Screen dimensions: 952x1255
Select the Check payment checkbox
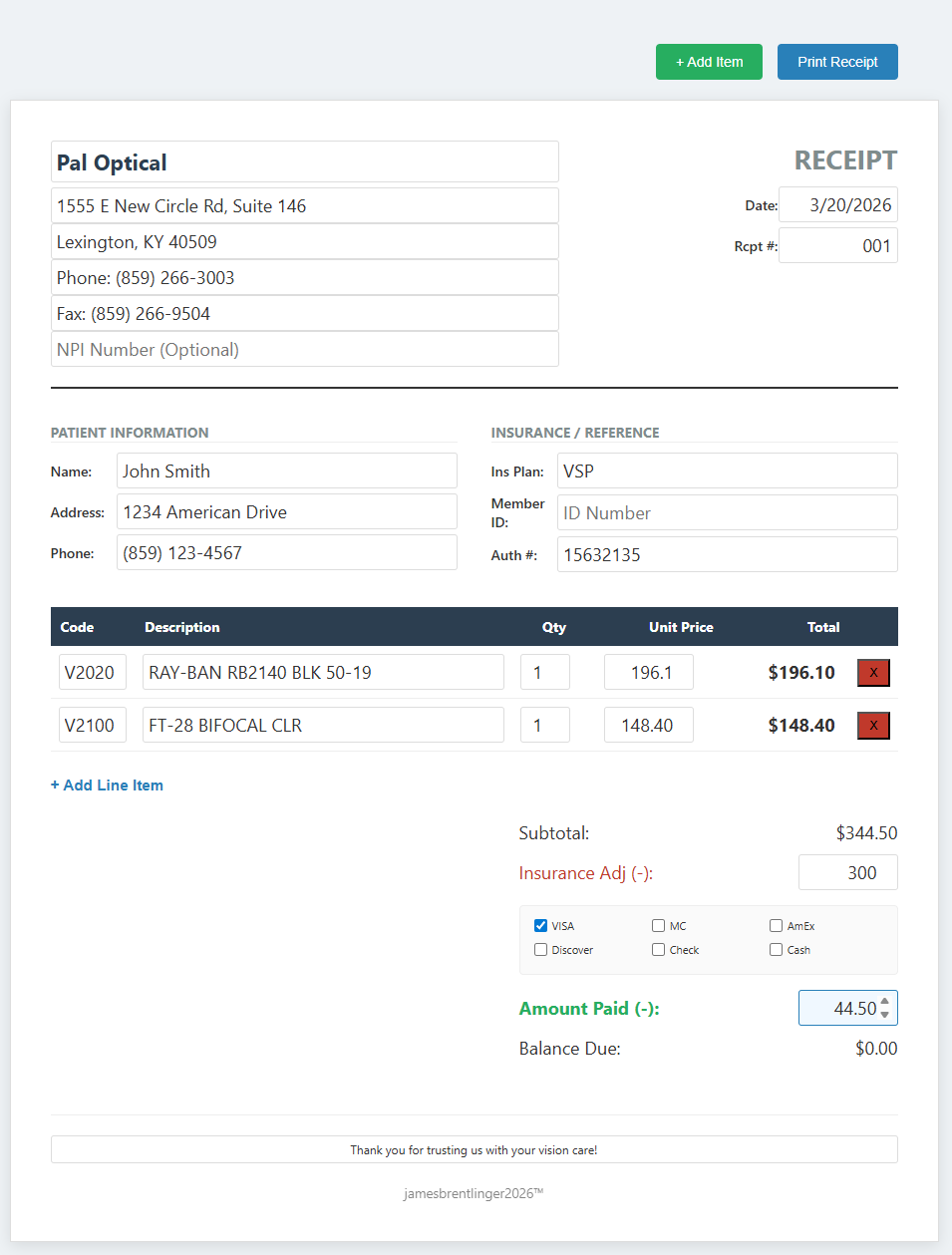[x=658, y=950]
